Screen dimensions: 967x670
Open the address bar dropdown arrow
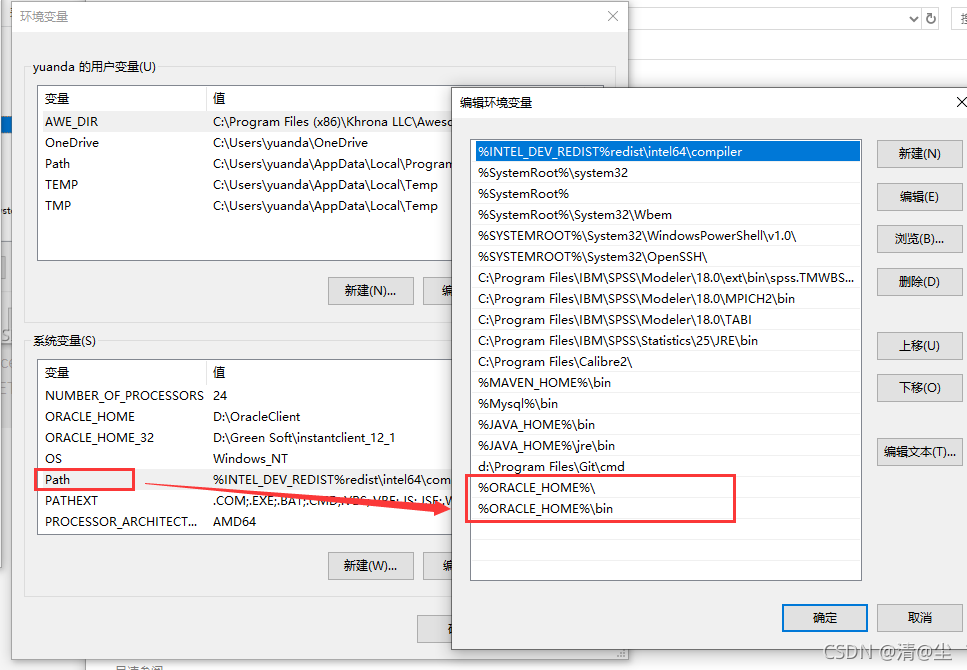click(914, 19)
